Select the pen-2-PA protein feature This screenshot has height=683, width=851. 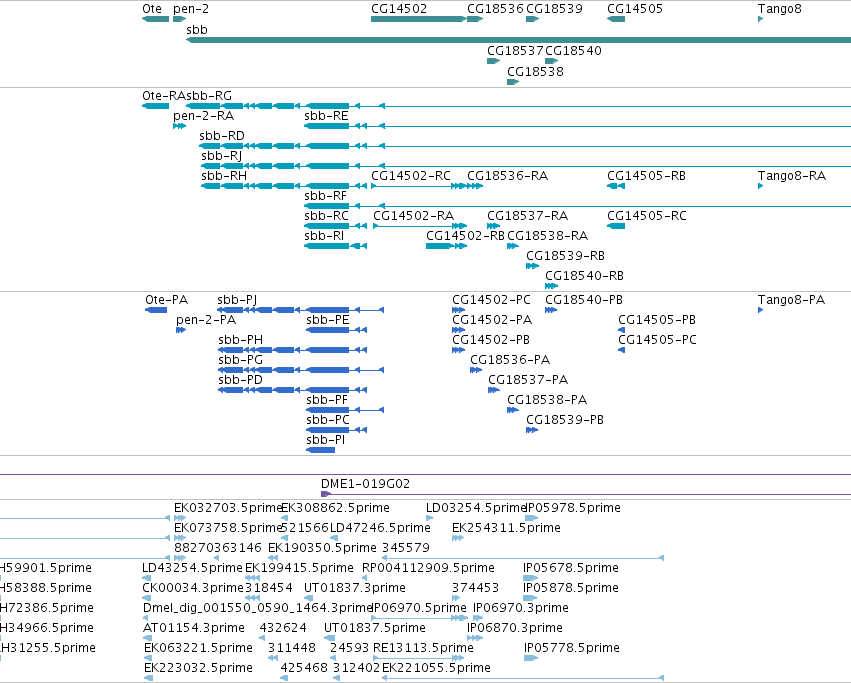click(x=181, y=330)
